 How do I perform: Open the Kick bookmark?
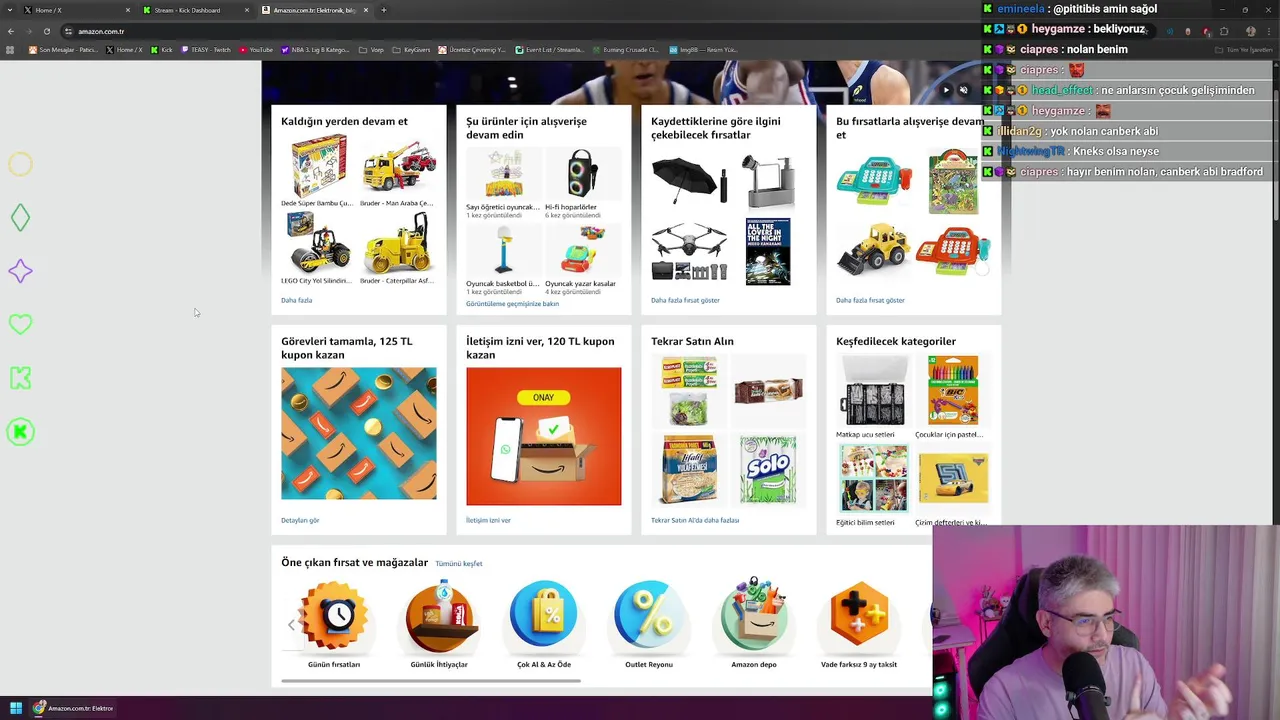pos(162,50)
